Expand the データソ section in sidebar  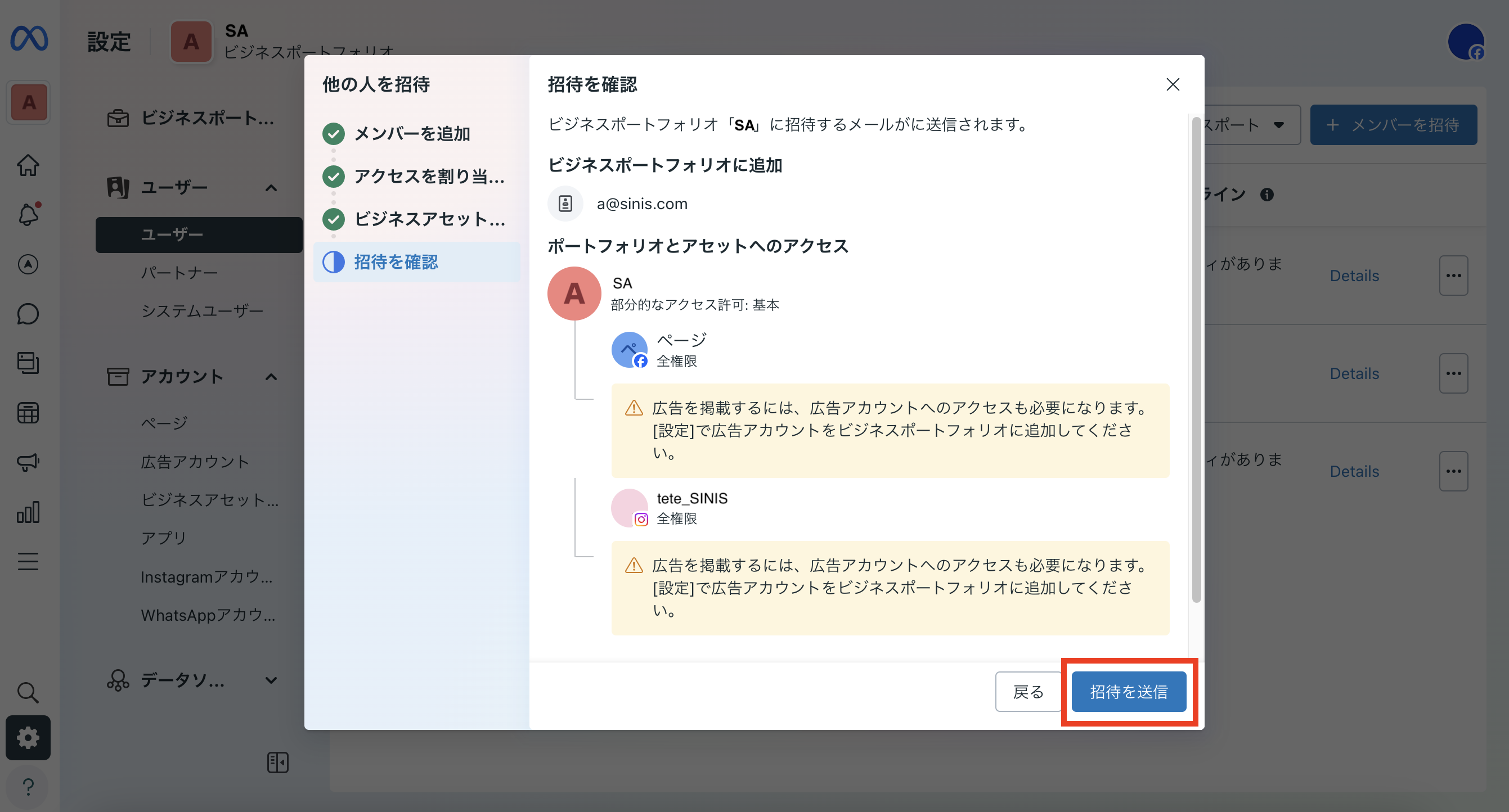(x=271, y=680)
